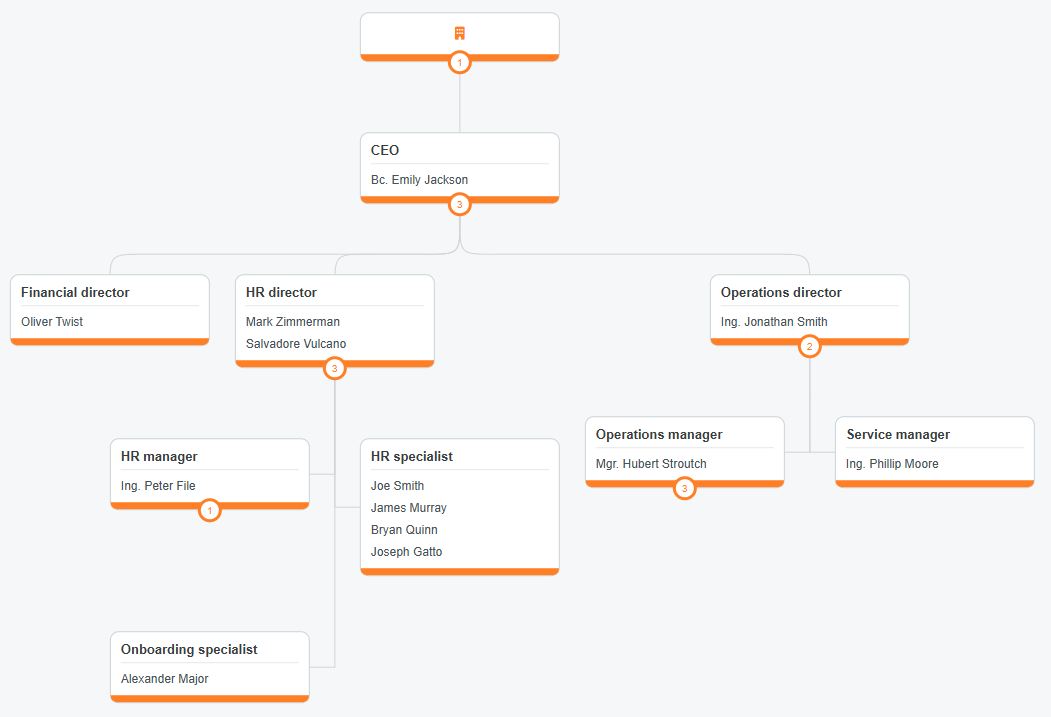The image size is (1051, 717).
Task: Click Joseph Gatto in HR specialist
Action: click(x=406, y=552)
